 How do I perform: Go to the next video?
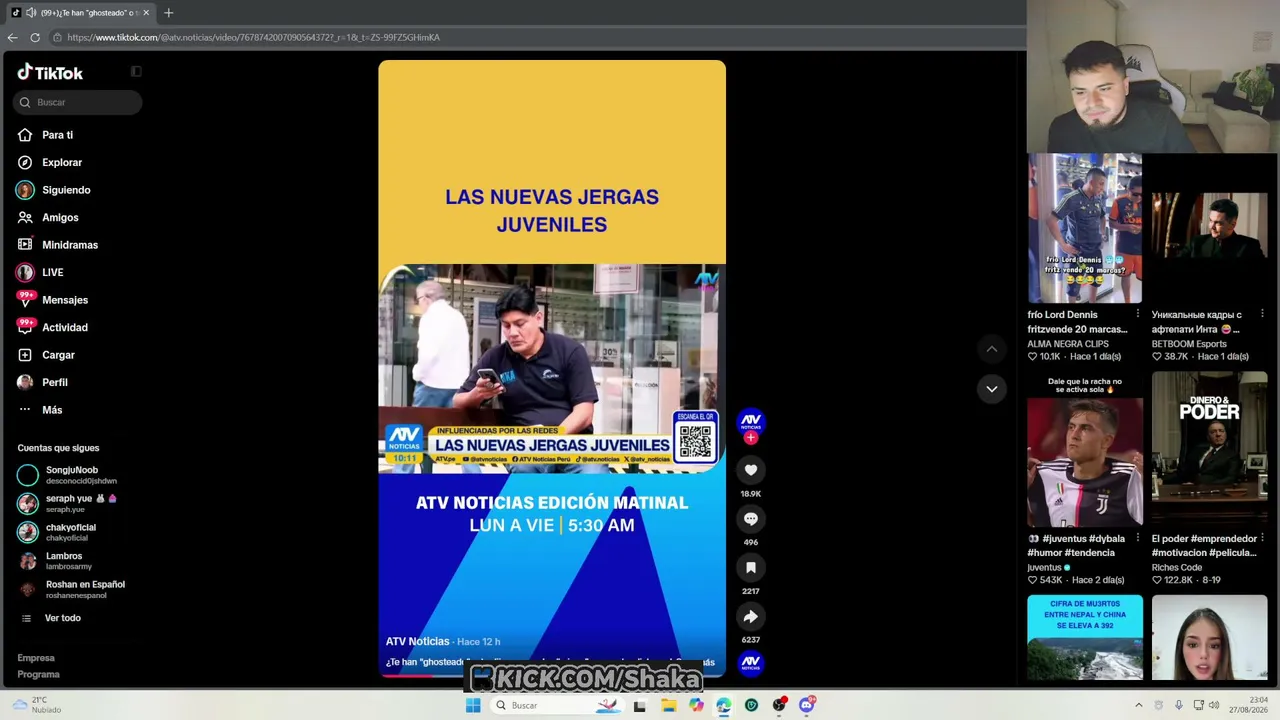tap(991, 389)
